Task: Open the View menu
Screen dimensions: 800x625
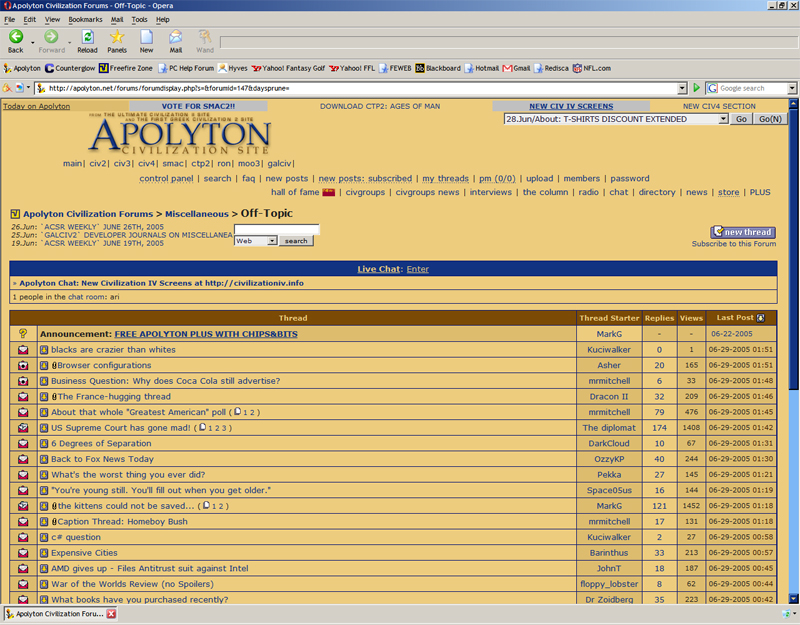Action: (52, 19)
